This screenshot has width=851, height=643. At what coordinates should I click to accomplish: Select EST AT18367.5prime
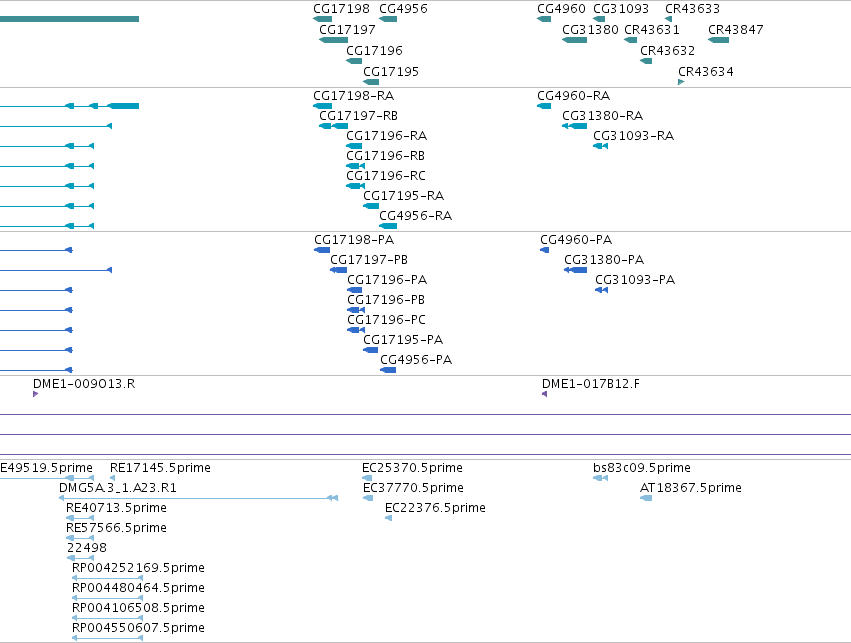point(646,498)
